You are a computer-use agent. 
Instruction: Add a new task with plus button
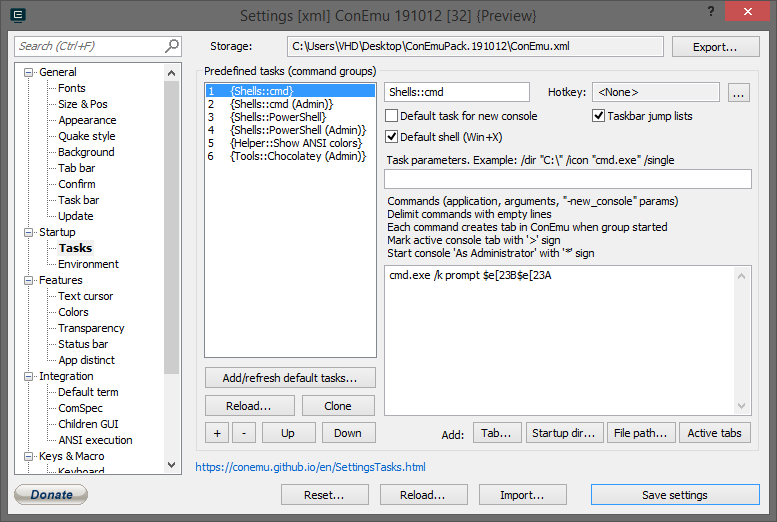tap(217, 433)
